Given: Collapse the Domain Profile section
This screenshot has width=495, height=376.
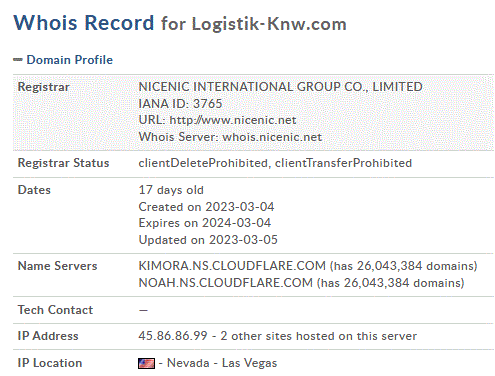Looking at the screenshot, I should pyautogui.click(x=69, y=60).
